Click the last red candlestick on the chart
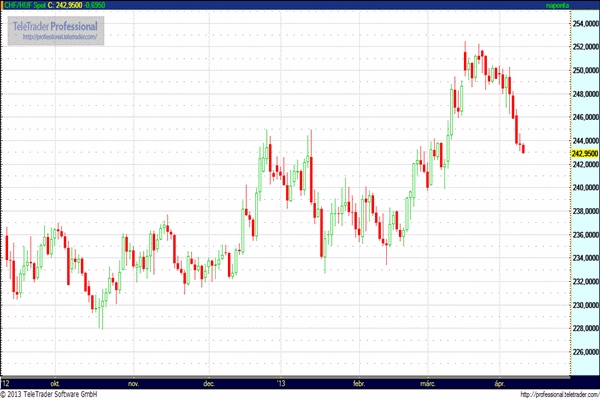 click(524, 149)
